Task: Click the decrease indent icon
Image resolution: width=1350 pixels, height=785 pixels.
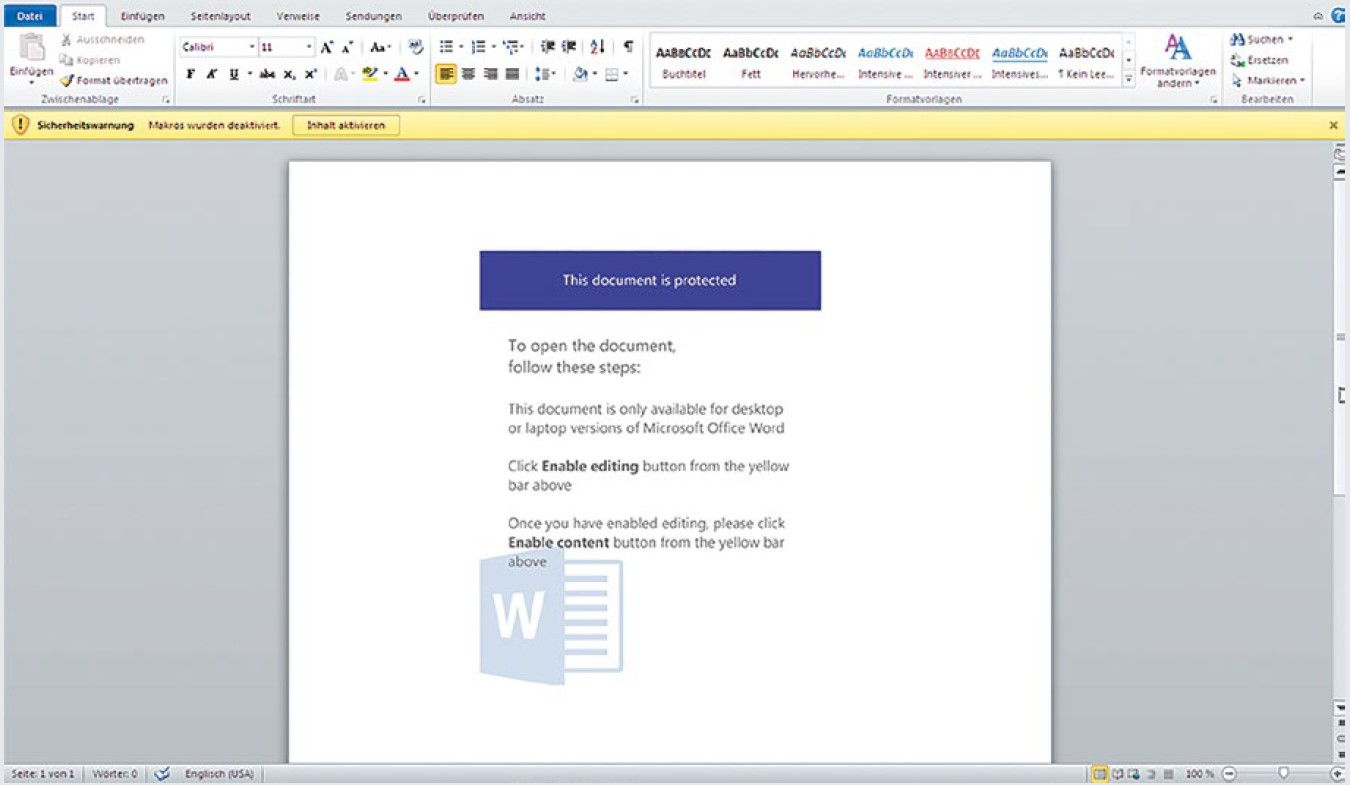Action: pos(547,47)
